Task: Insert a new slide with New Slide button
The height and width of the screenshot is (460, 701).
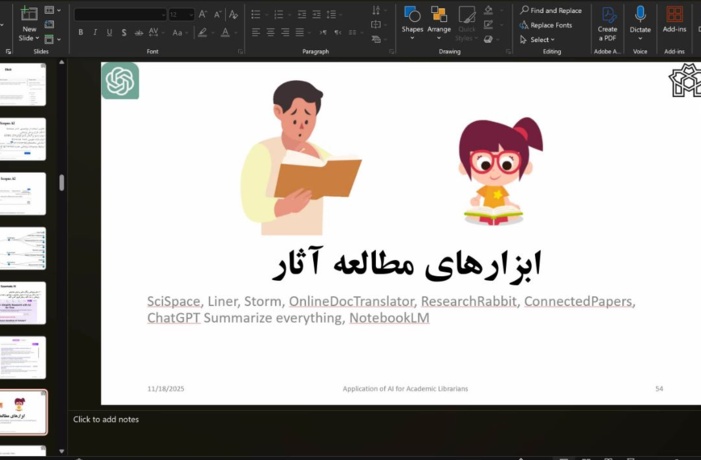Action: coord(29,24)
